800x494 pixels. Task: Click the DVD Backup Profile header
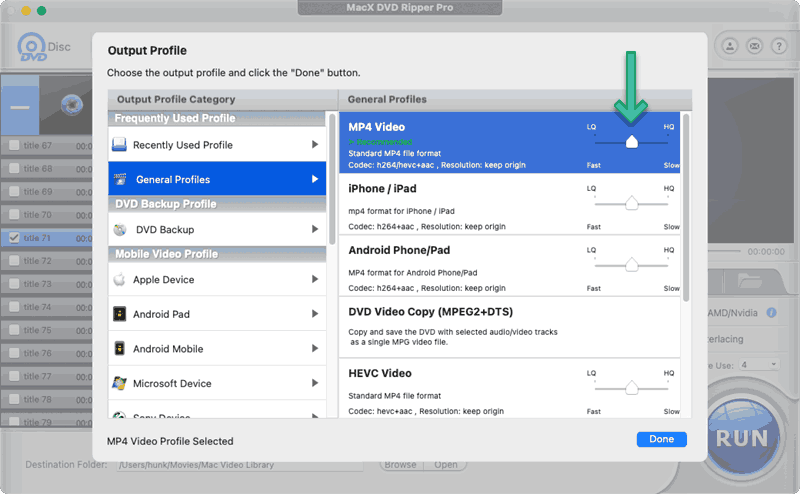point(217,204)
